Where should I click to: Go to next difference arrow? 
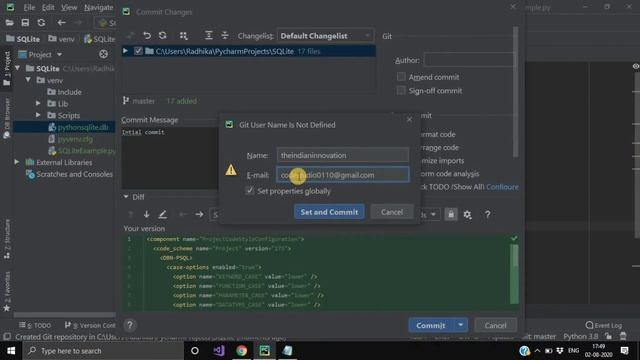pyautogui.click(x=147, y=214)
